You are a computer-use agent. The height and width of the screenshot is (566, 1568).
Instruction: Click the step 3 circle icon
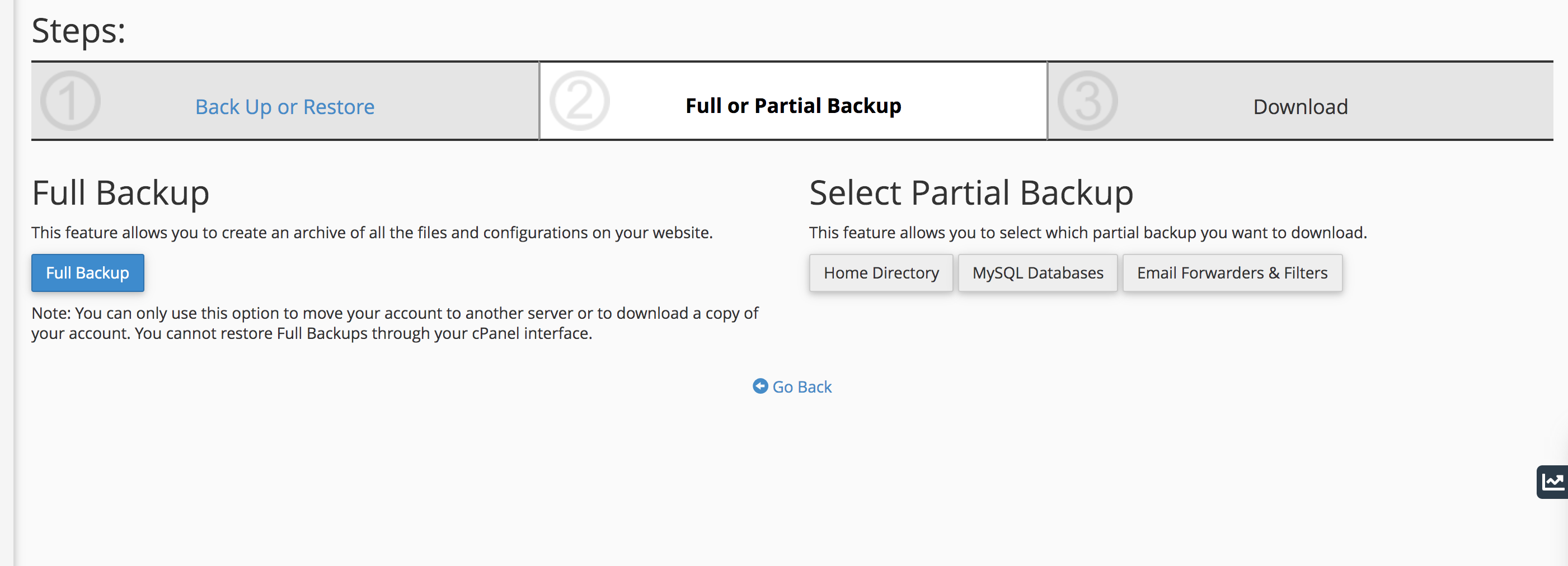pyautogui.click(x=1087, y=101)
